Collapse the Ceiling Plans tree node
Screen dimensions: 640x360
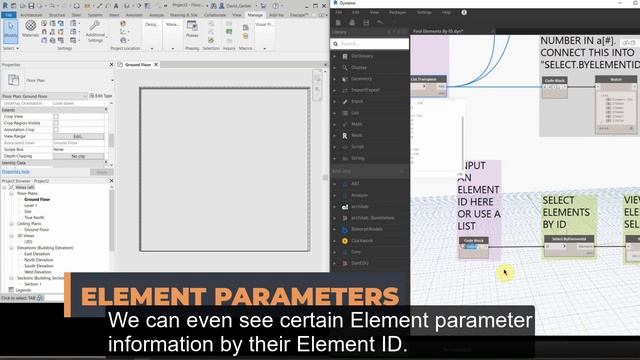coord(11,224)
